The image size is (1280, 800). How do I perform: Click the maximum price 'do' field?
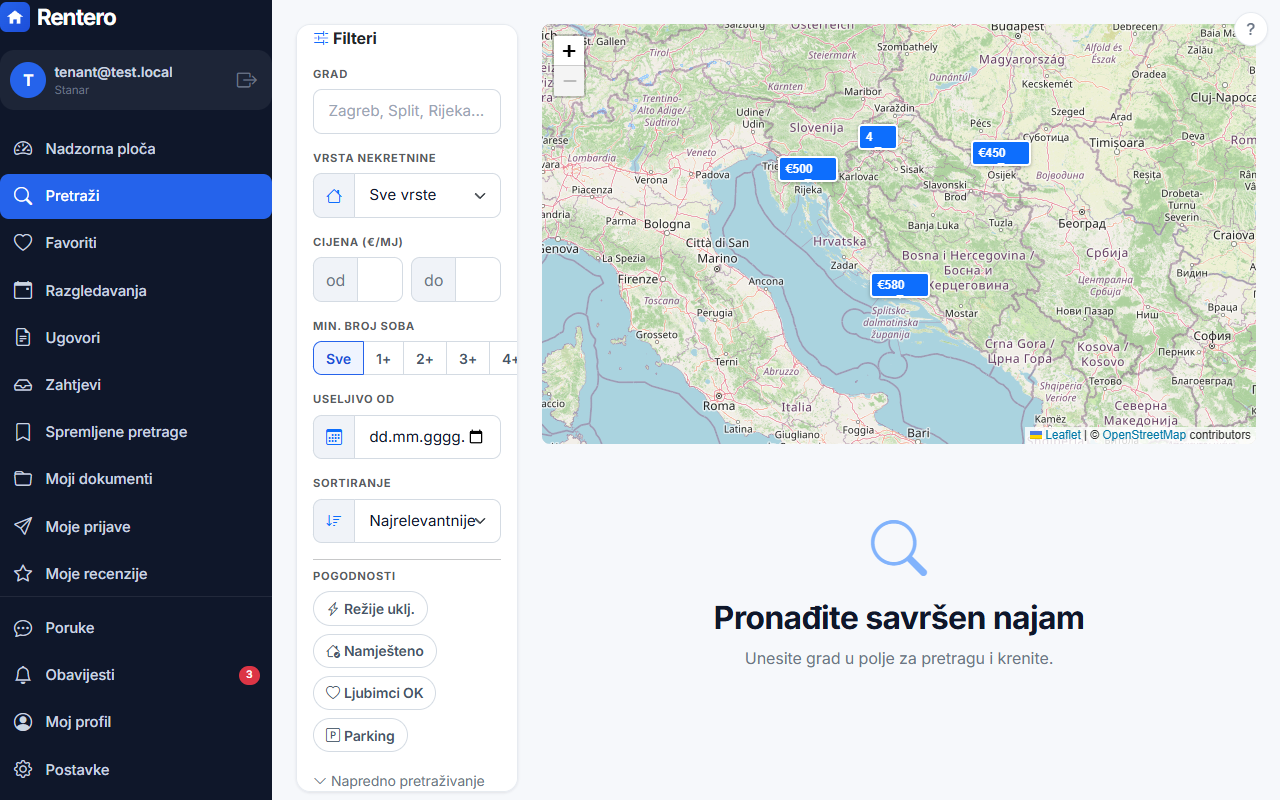478,280
